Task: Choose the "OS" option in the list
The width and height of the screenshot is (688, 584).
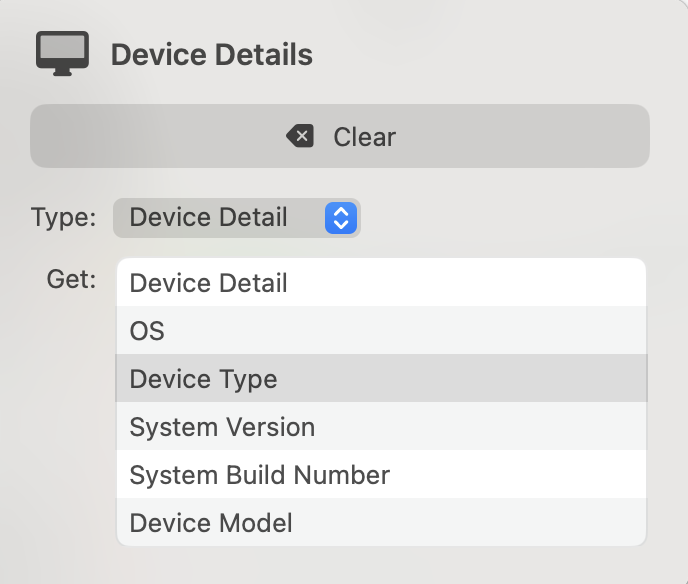Action: click(x=147, y=331)
